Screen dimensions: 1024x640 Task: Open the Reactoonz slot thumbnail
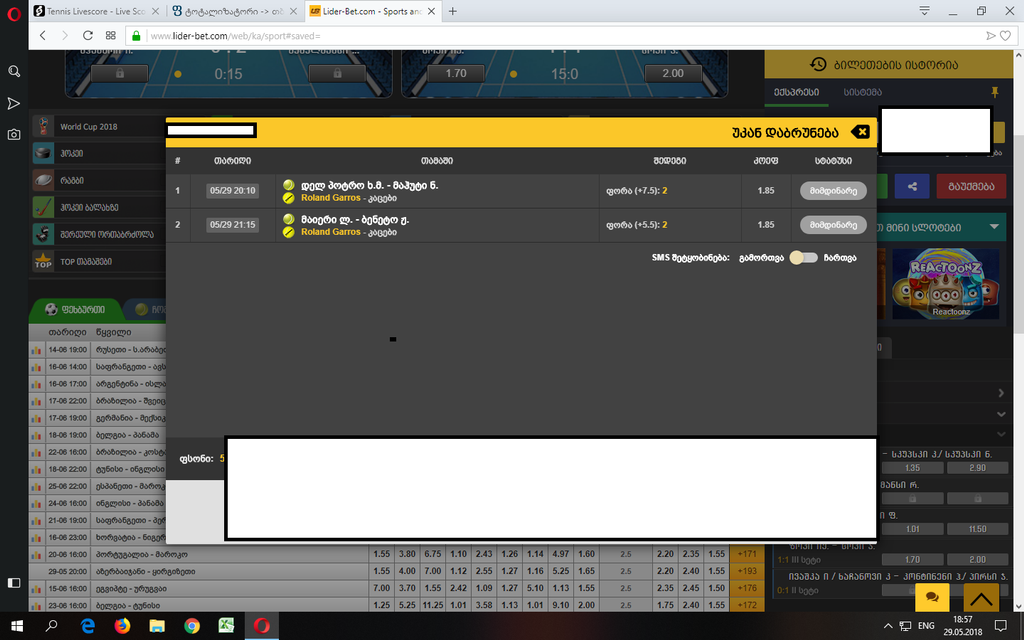[x=946, y=284]
